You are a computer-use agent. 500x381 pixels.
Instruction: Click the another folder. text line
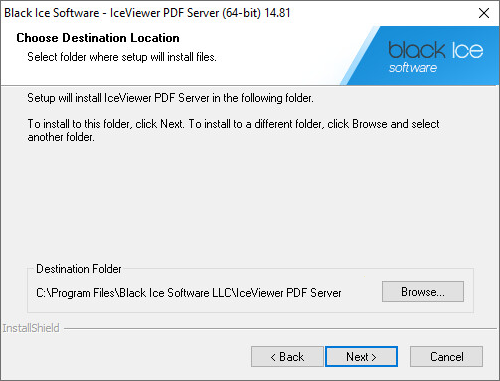(61, 137)
